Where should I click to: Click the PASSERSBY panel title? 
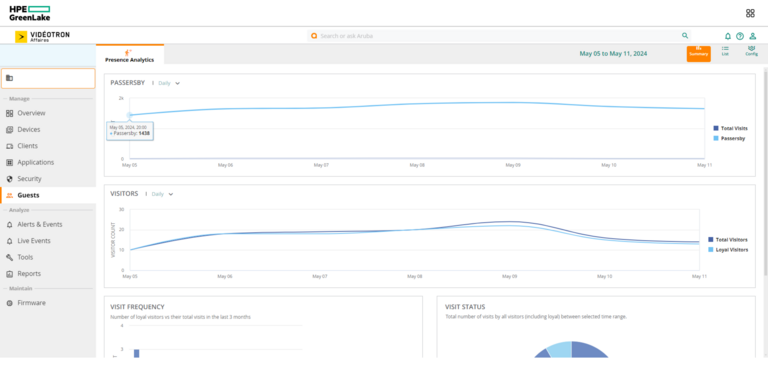coord(127,83)
